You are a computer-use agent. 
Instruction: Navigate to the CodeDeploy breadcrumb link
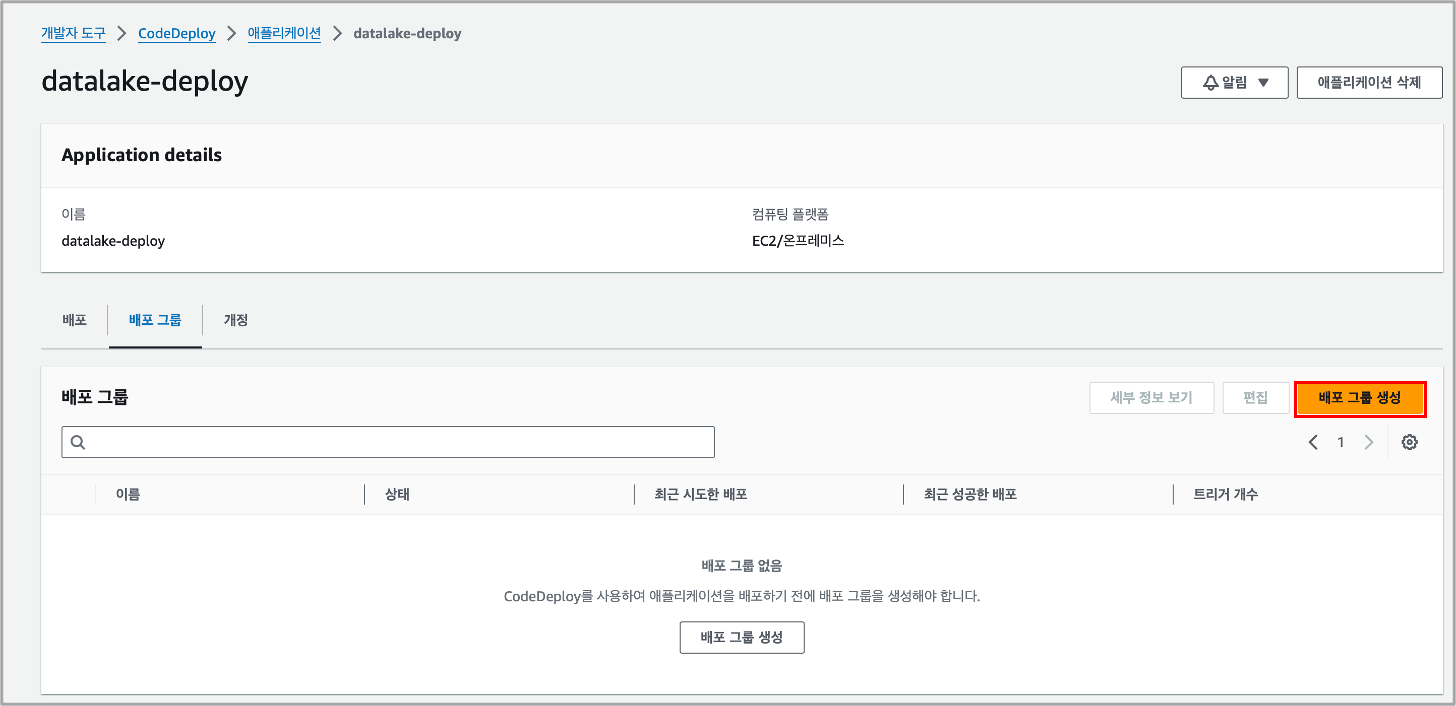coord(177,33)
